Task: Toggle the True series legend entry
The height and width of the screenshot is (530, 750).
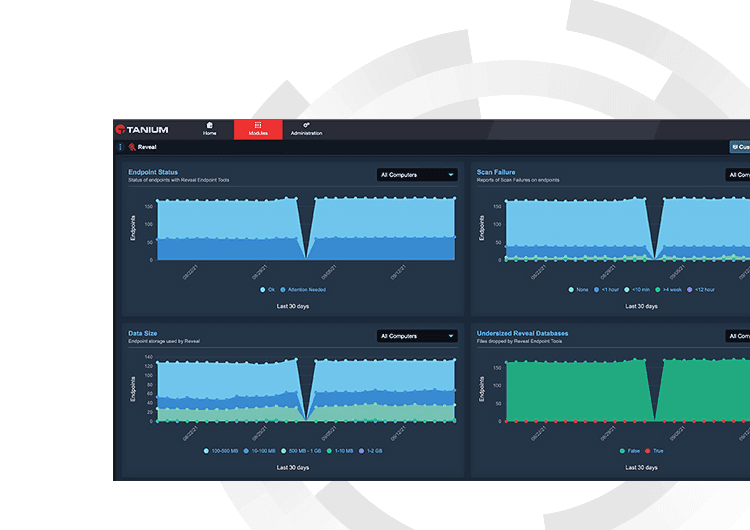Action: pyautogui.click(x=654, y=451)
